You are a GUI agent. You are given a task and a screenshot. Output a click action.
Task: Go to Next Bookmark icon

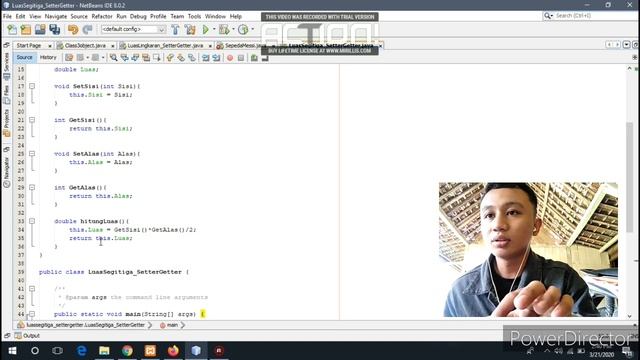click(x=181, y=58)
